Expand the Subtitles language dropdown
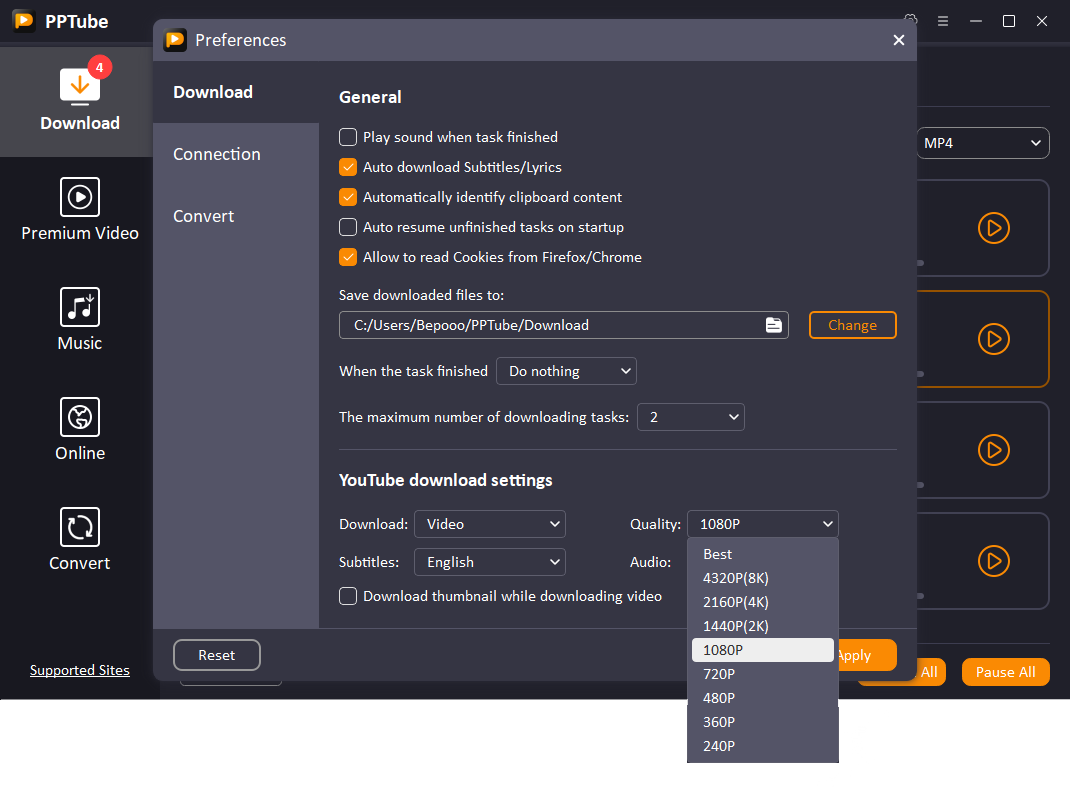The image size is (1070, 787). [x=489, y=562]
